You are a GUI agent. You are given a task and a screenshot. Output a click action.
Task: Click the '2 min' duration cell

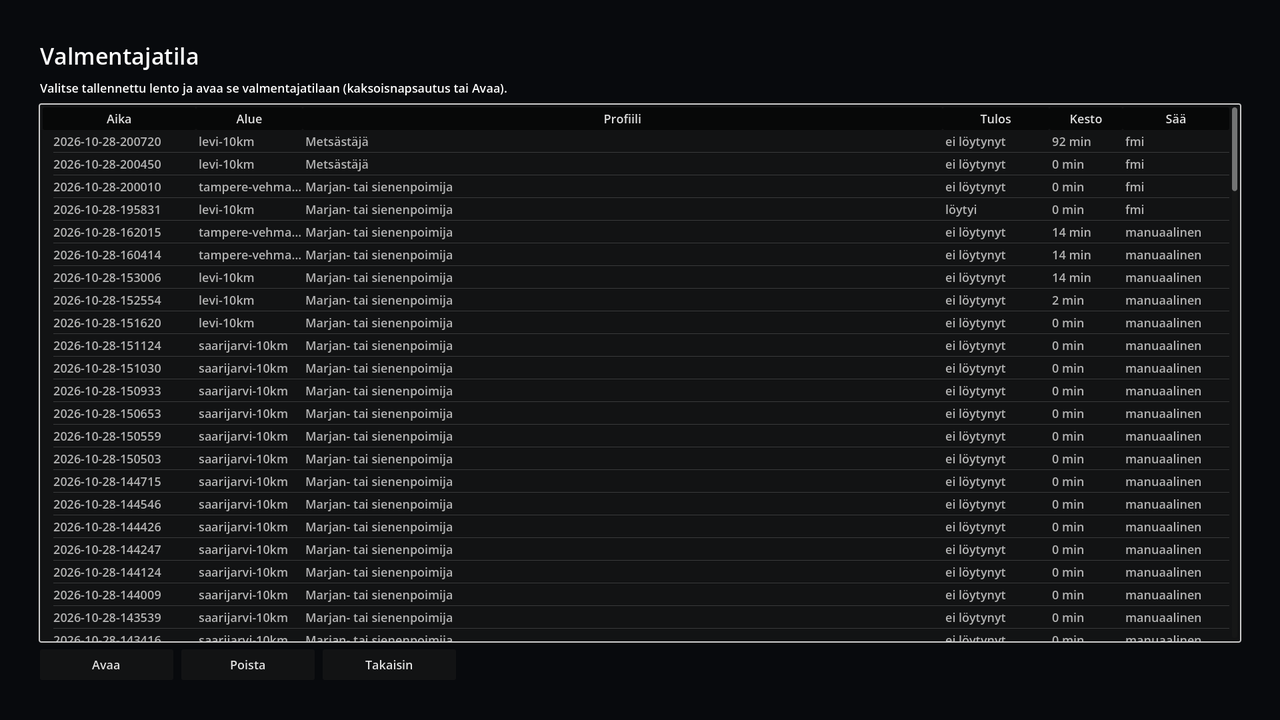(1068, 300)
